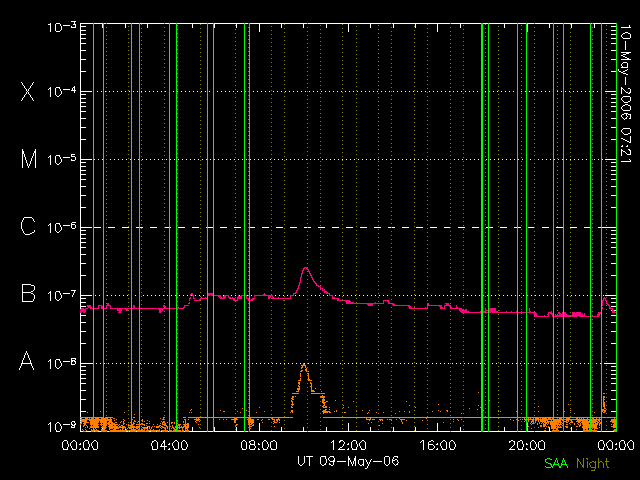Click the 04:00 time axis label
Viewport: 640px width, 480px height.
(170, 445)
